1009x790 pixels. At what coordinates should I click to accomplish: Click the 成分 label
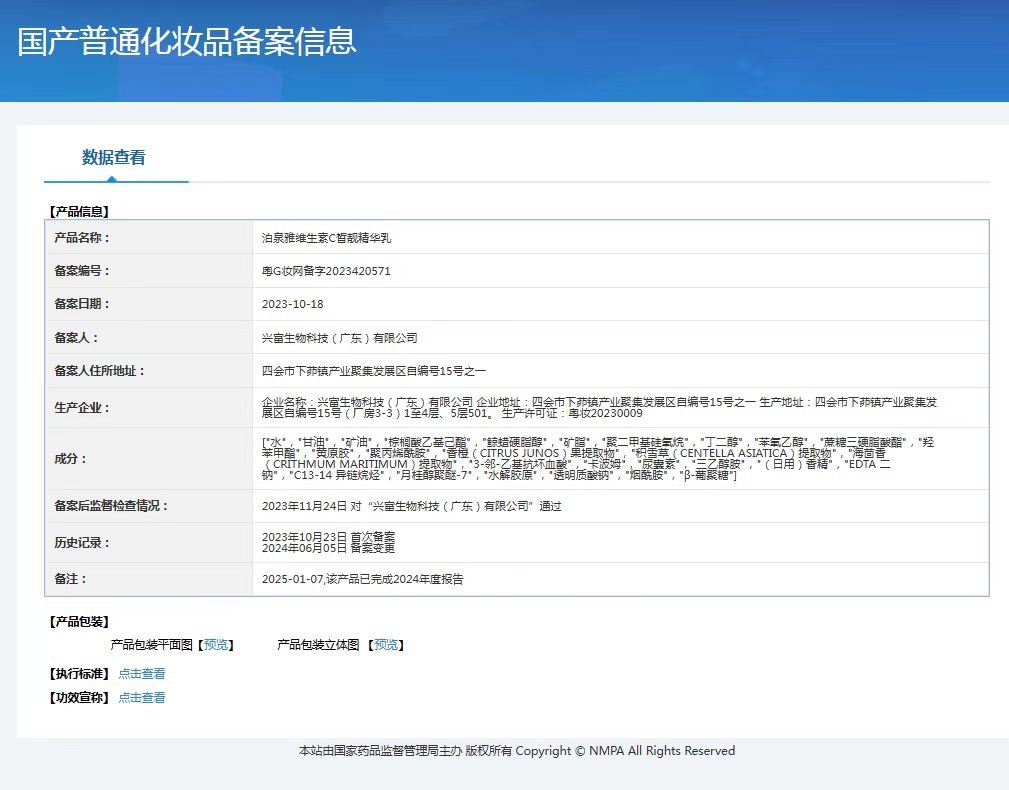70,459
